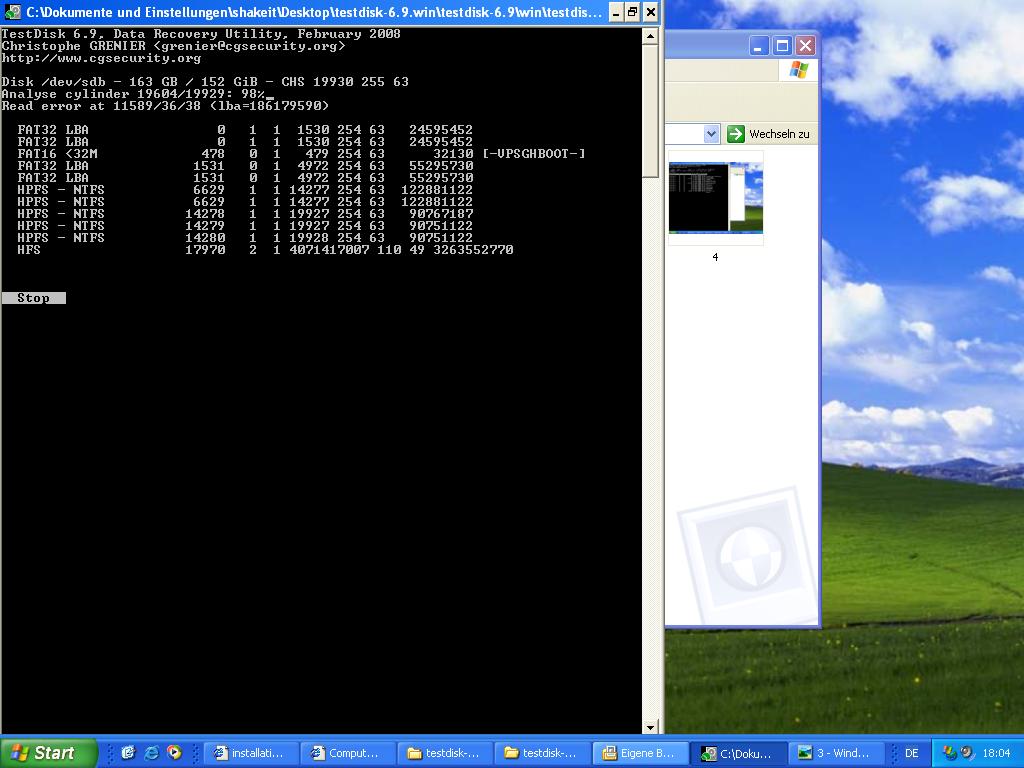Click the [-VPSGHBOOT-] partition label

(534, 153)
